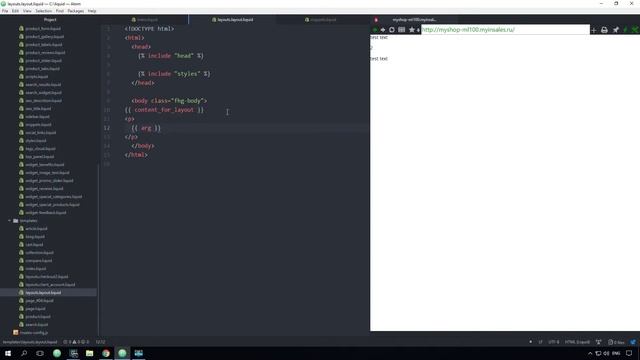Screen dimensions: 640x360
Task: Click the red icon on the preview tab
Action: 376,20
